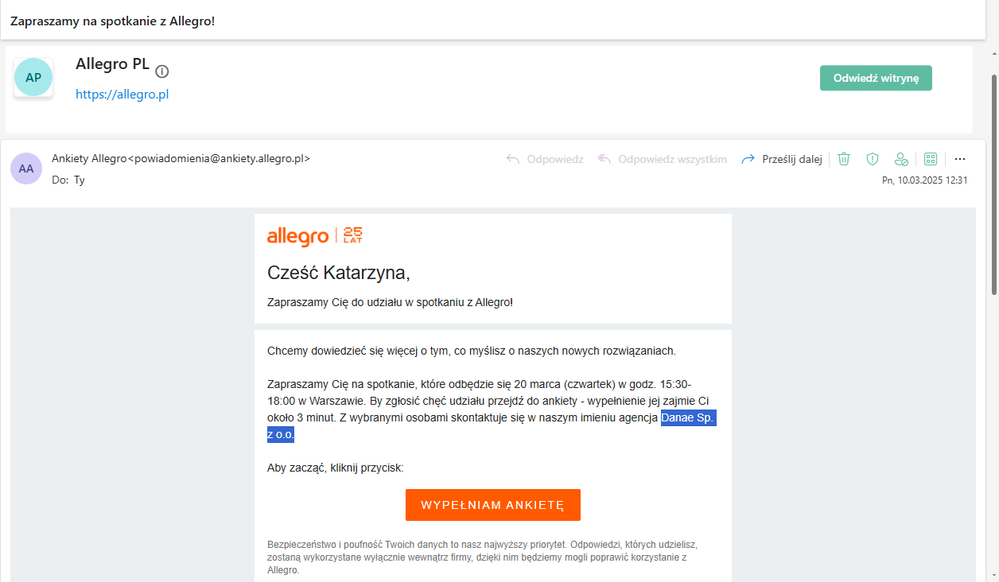This screenshot has height=582, width=999.
Task: Click the footer text starting 'Bezpieczeństwo i poufność'
Action: pyautogui.click(x=482, y=557)
